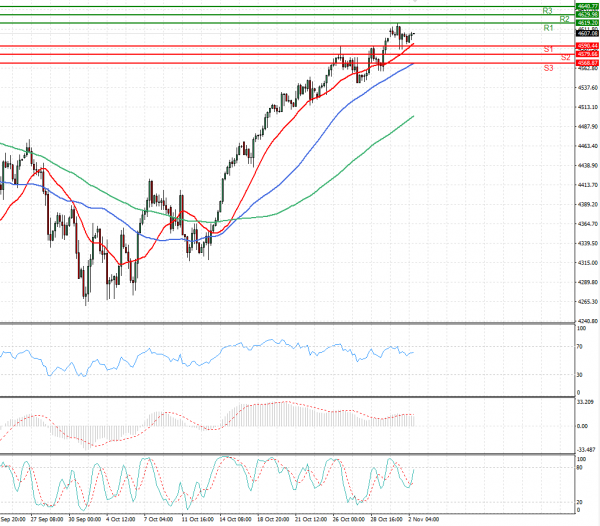This screenshot has height=526, width=600.
Task: Click the 80 level on stochastic scale
Action: click(x=580, y=467)
